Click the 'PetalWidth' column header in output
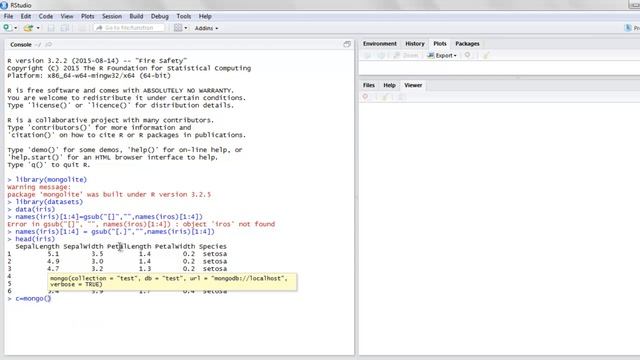The width and height of the screenshot is (640, 360). (x=175, y=247)
